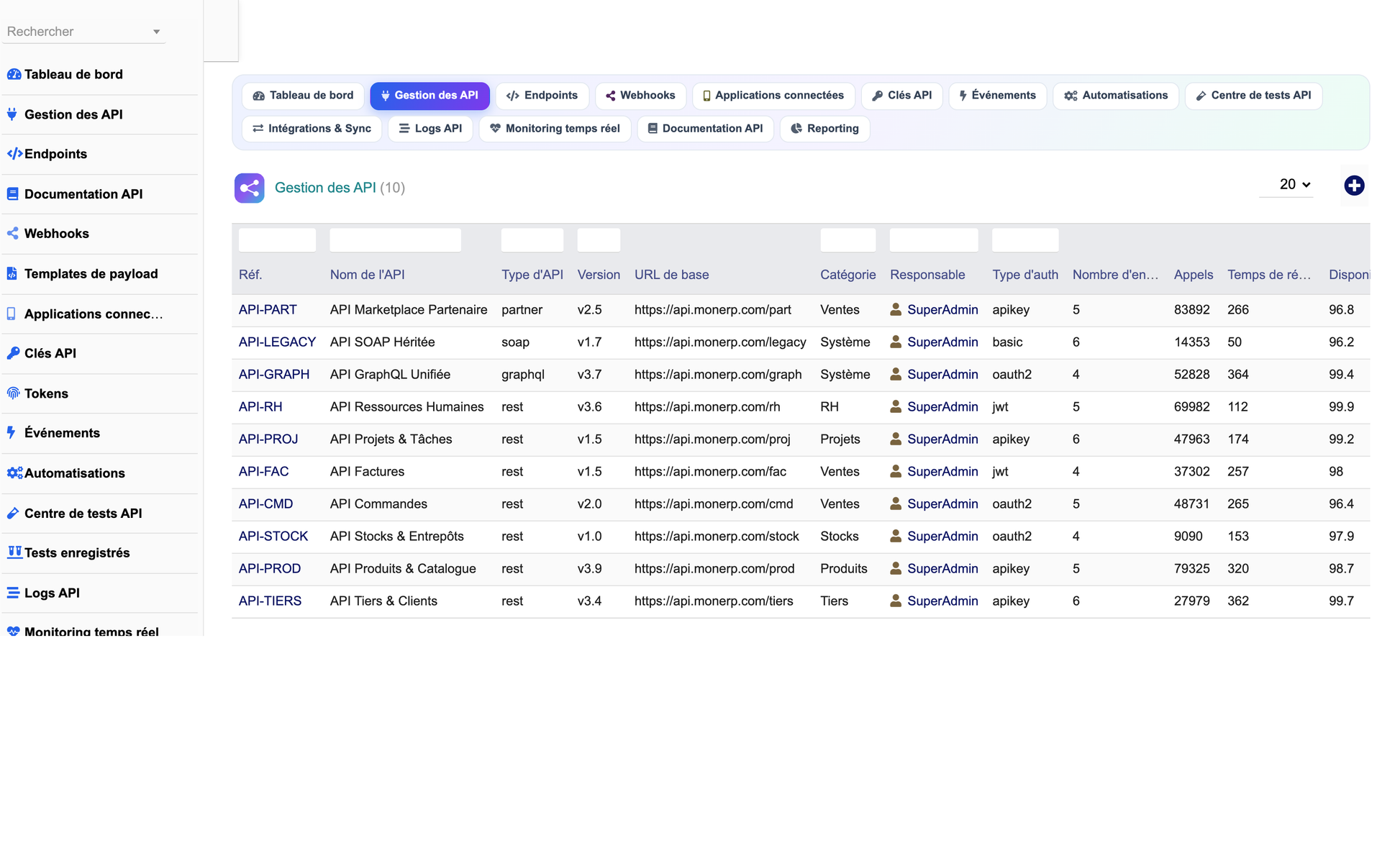1400x866 pixels.
Task: Click the Responsable filter field
Action: click(934, 240)
